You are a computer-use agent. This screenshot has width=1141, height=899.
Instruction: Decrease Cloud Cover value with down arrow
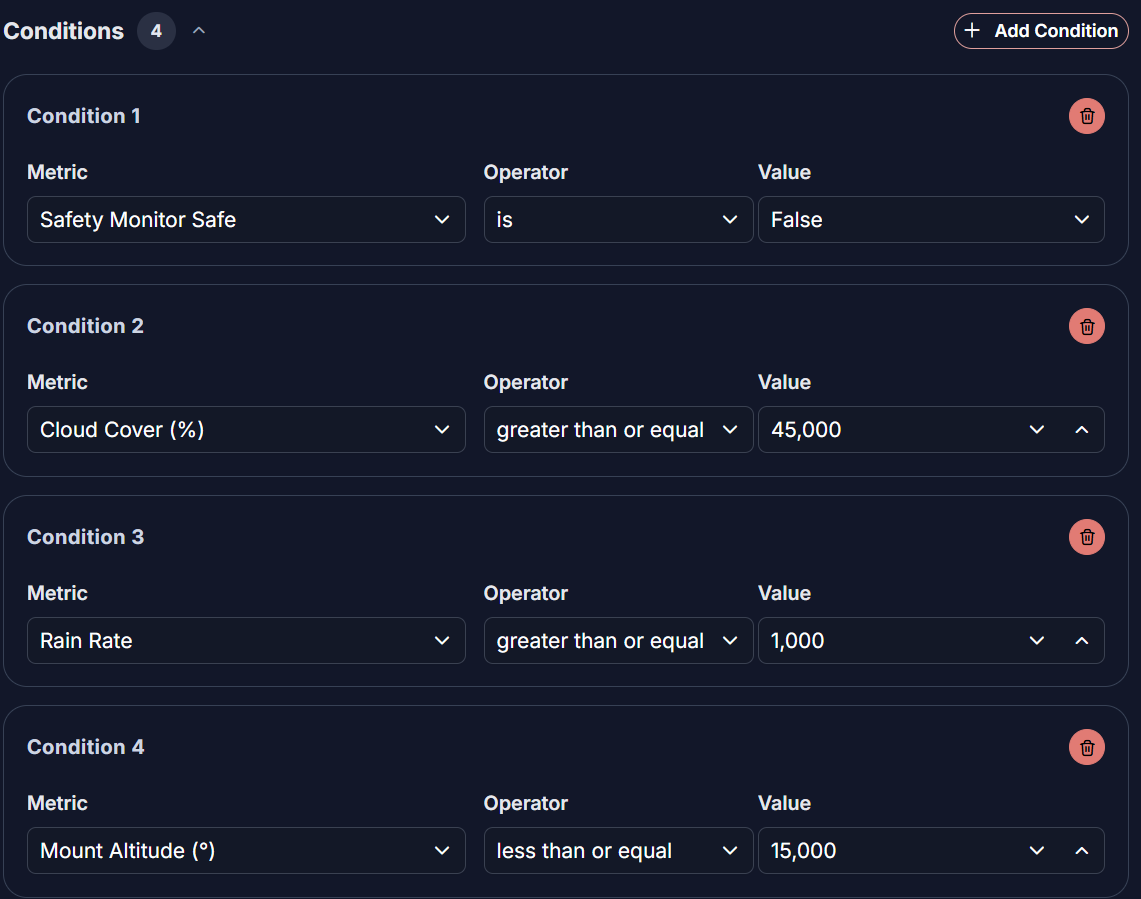point(1037,430)
